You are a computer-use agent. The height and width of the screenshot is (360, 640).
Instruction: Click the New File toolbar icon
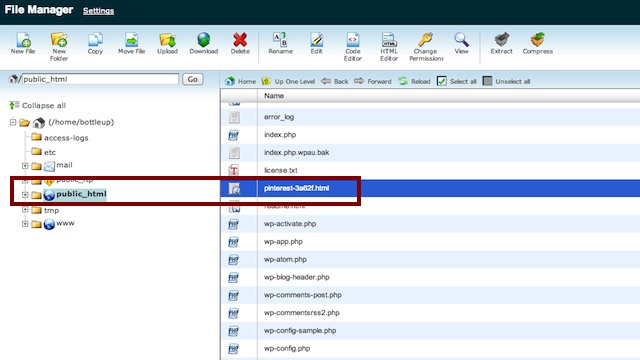[x=23, y=44]
